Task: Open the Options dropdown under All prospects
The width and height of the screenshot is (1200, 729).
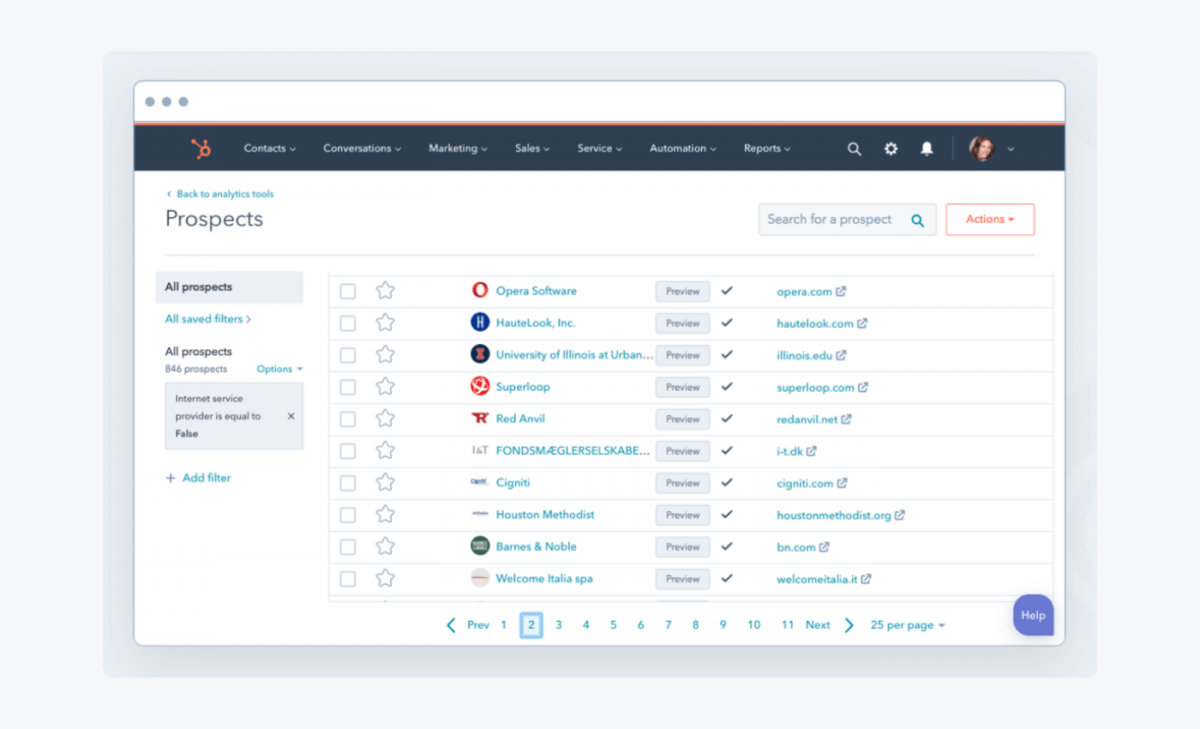Action: tap(279, 369)
